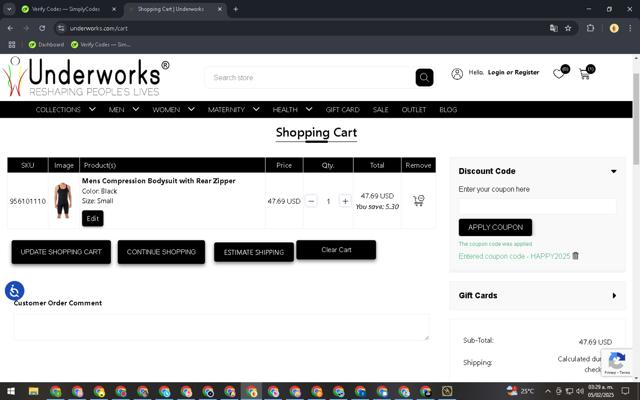View site information in address bar
Viewport: 640px width, 400px height.
tap(61, 28)
